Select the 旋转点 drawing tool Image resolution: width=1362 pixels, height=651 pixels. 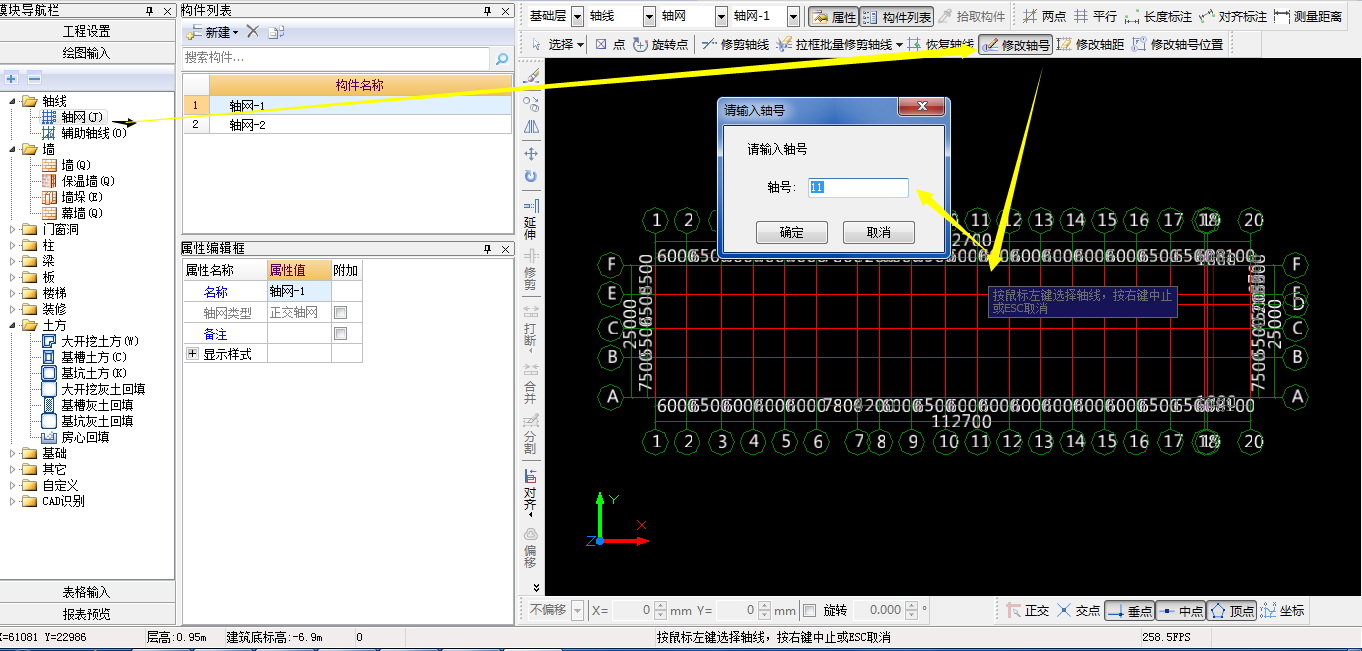click(661, 44)
